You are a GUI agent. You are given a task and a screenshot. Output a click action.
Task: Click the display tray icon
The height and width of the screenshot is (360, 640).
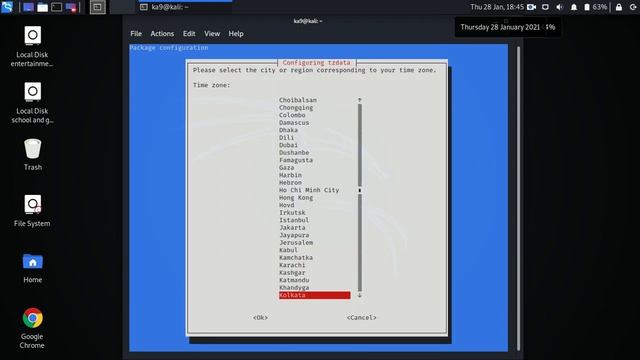(x=545, y=7)
